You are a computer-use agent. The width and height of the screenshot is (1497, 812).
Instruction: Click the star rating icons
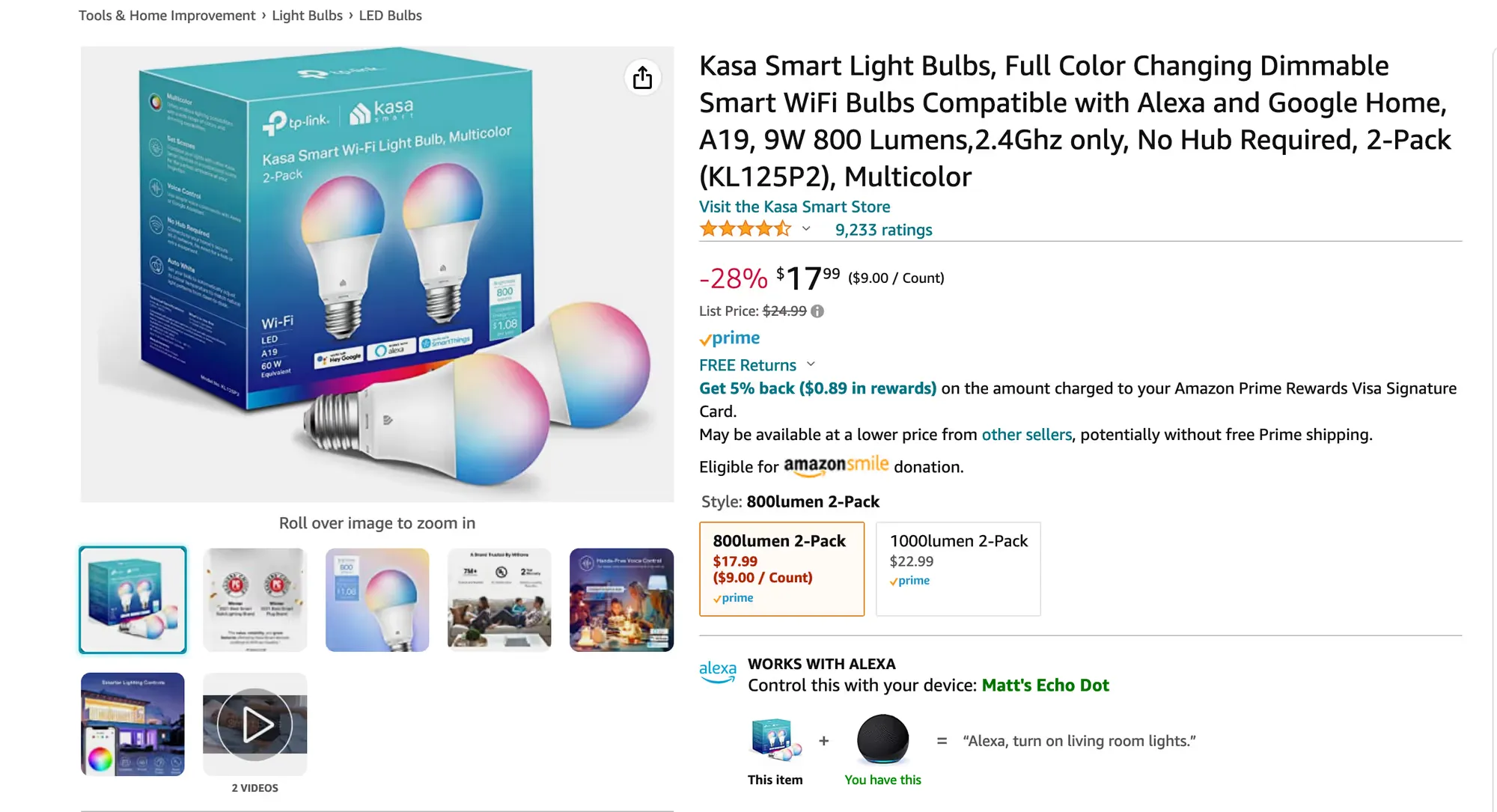pos(745,229)
